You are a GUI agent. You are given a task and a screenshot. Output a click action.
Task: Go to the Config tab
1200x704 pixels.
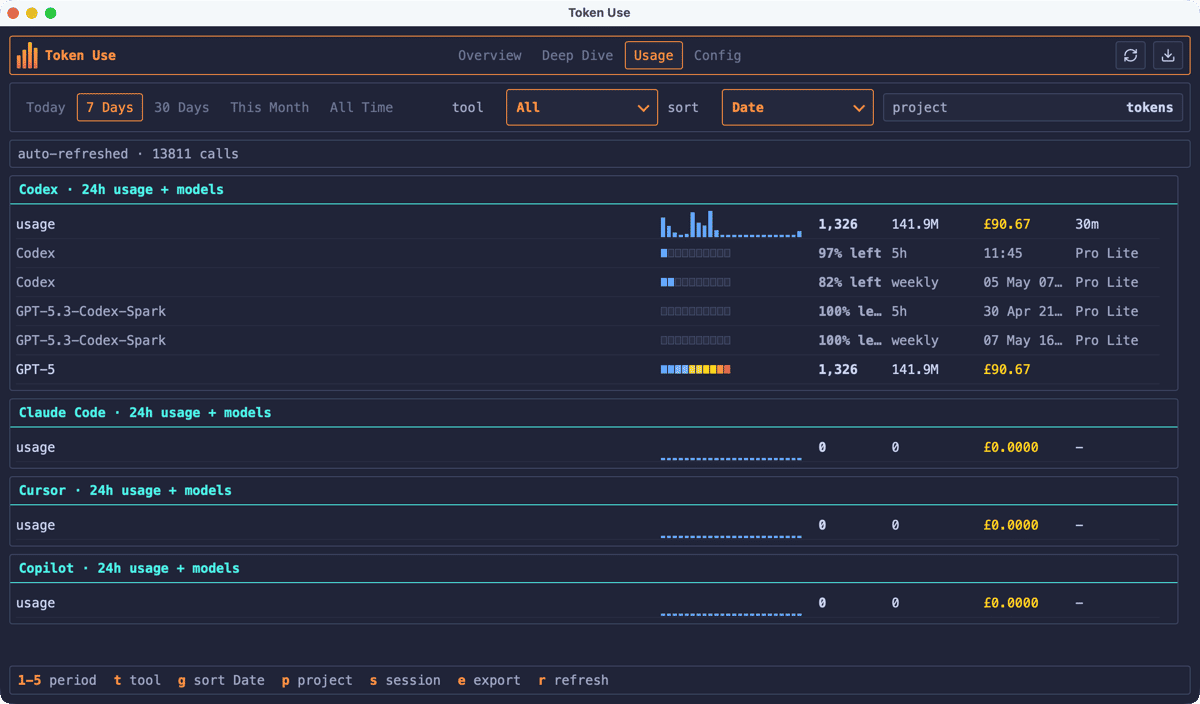[718, 56]
